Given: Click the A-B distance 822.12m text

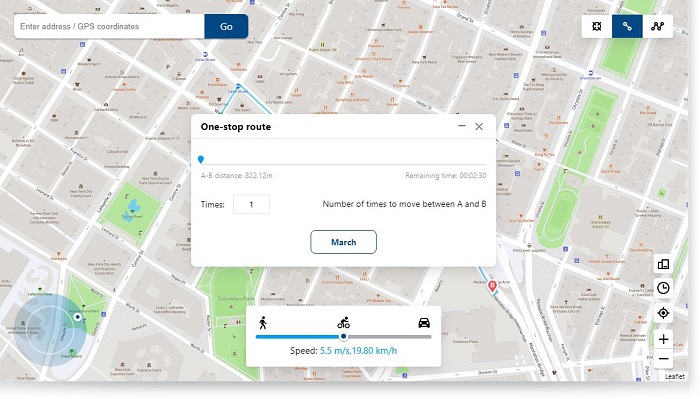Looking at the screenshot, I should point(237,175).
